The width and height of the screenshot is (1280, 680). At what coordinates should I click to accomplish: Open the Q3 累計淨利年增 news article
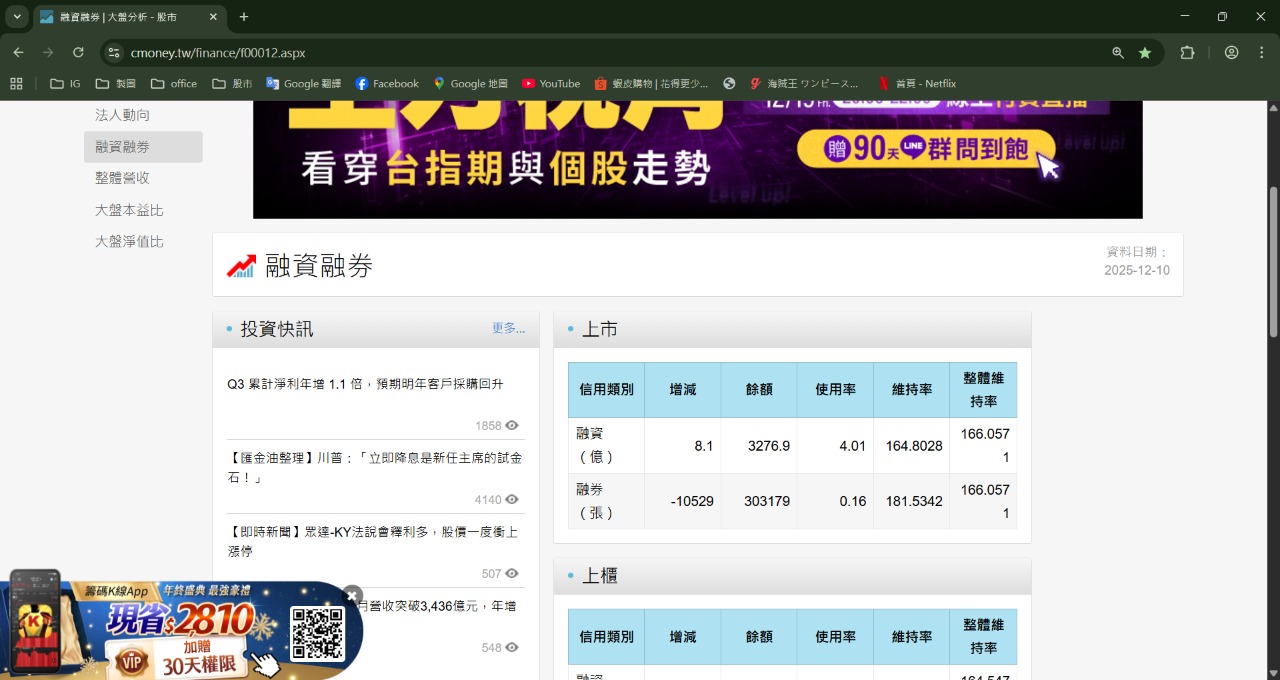click(x=365, y=384)
